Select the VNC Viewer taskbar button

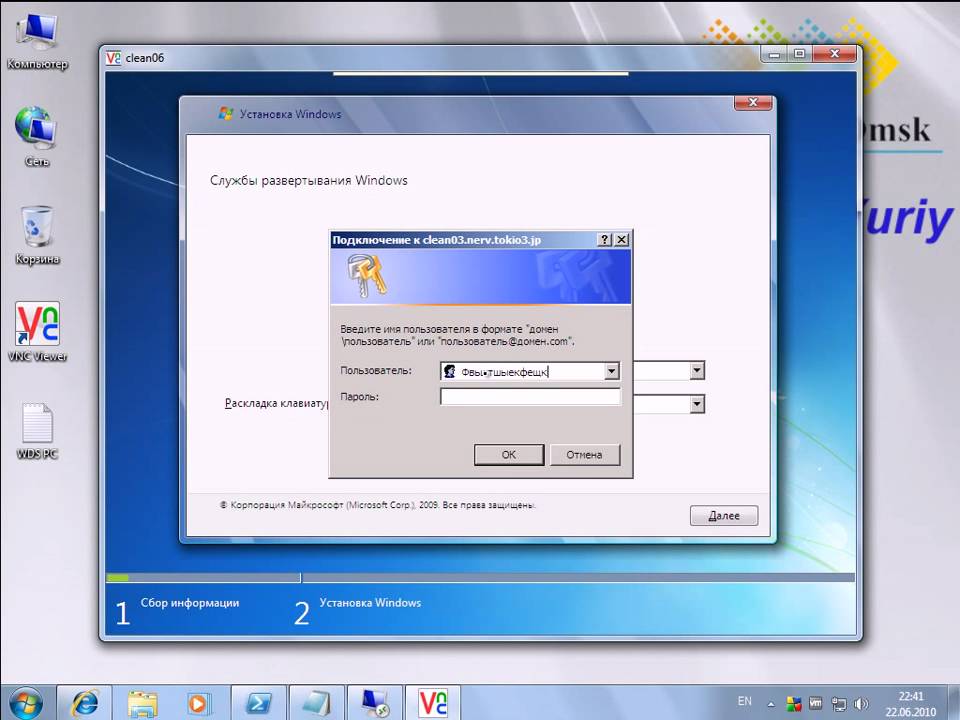tap(432, 703)
